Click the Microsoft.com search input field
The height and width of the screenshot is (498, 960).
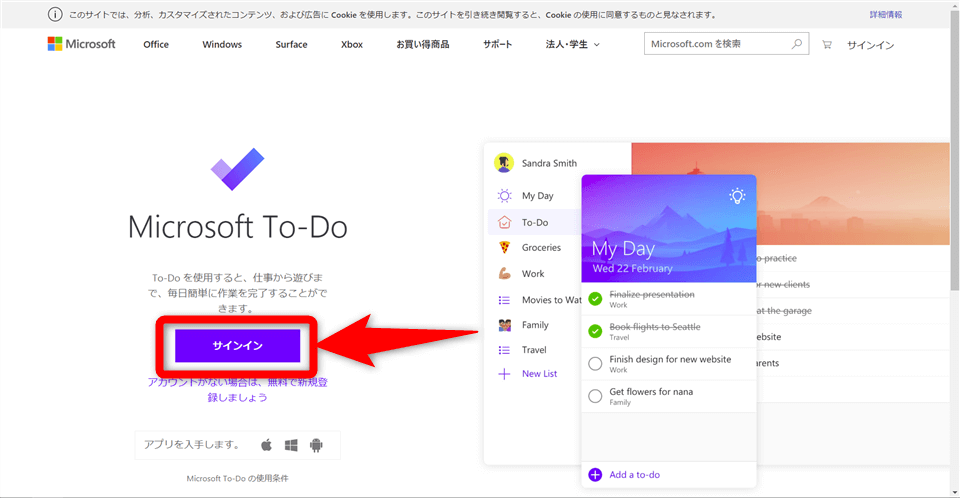coord(715,44)
